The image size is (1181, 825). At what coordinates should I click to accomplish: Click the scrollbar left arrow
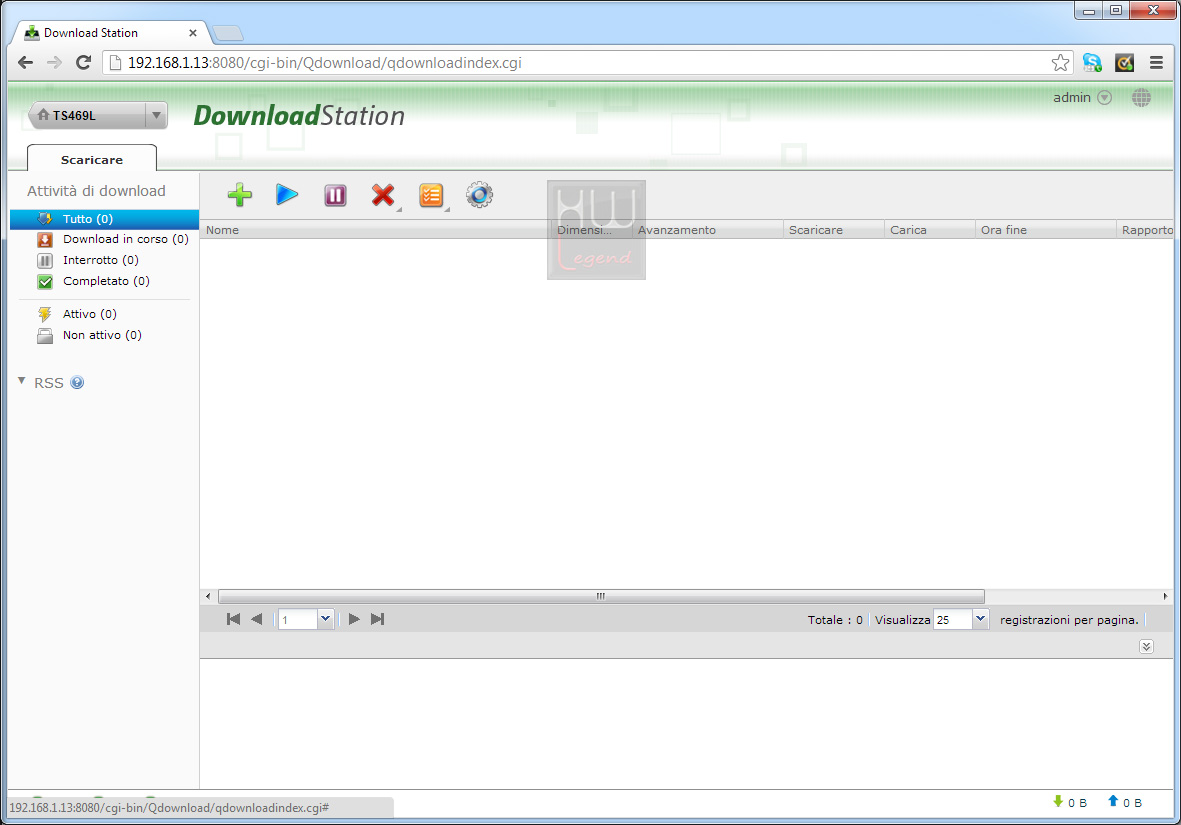pos(208,596)
